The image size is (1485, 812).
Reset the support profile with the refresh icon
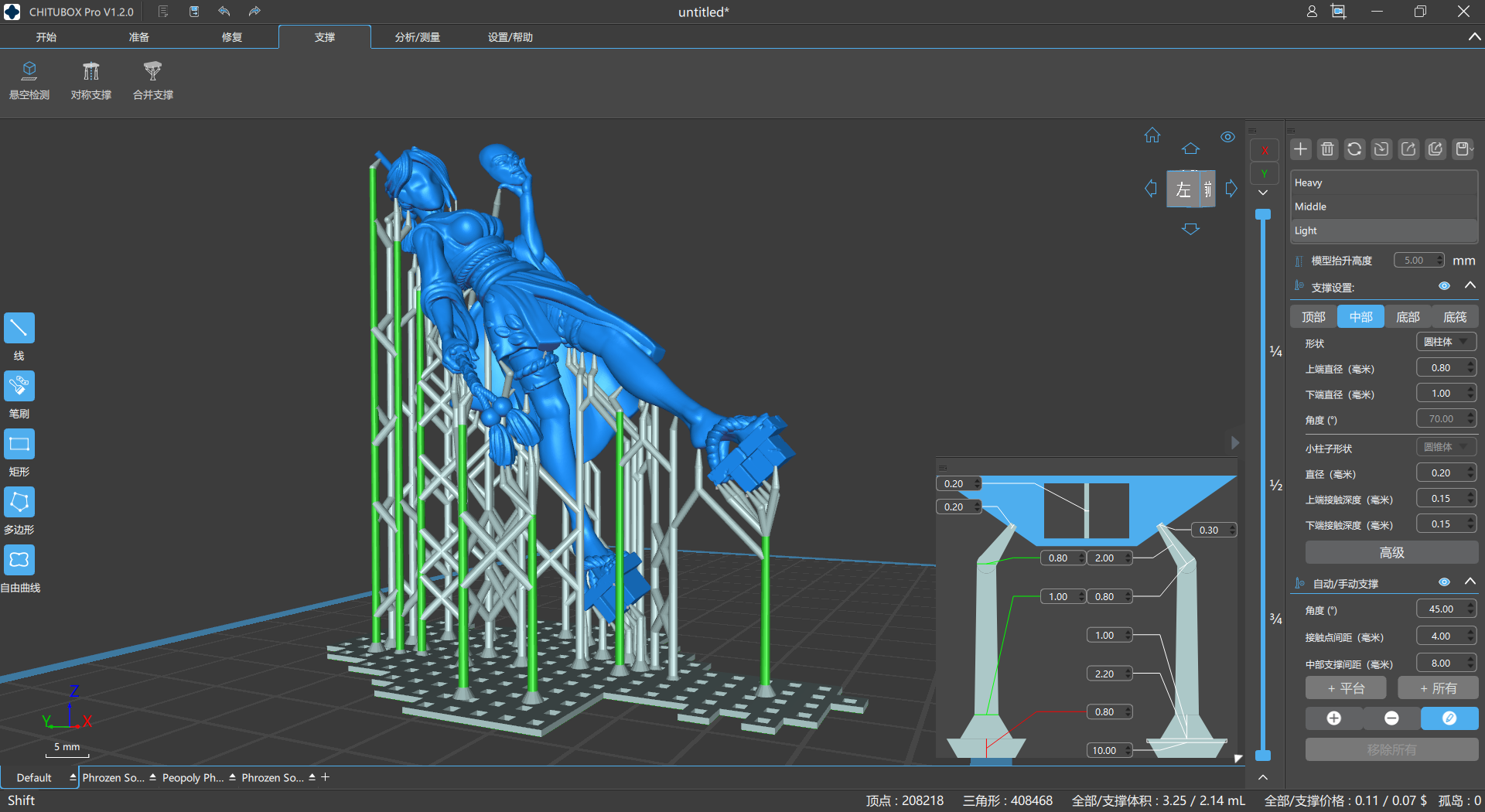[x=1354, y=149]
